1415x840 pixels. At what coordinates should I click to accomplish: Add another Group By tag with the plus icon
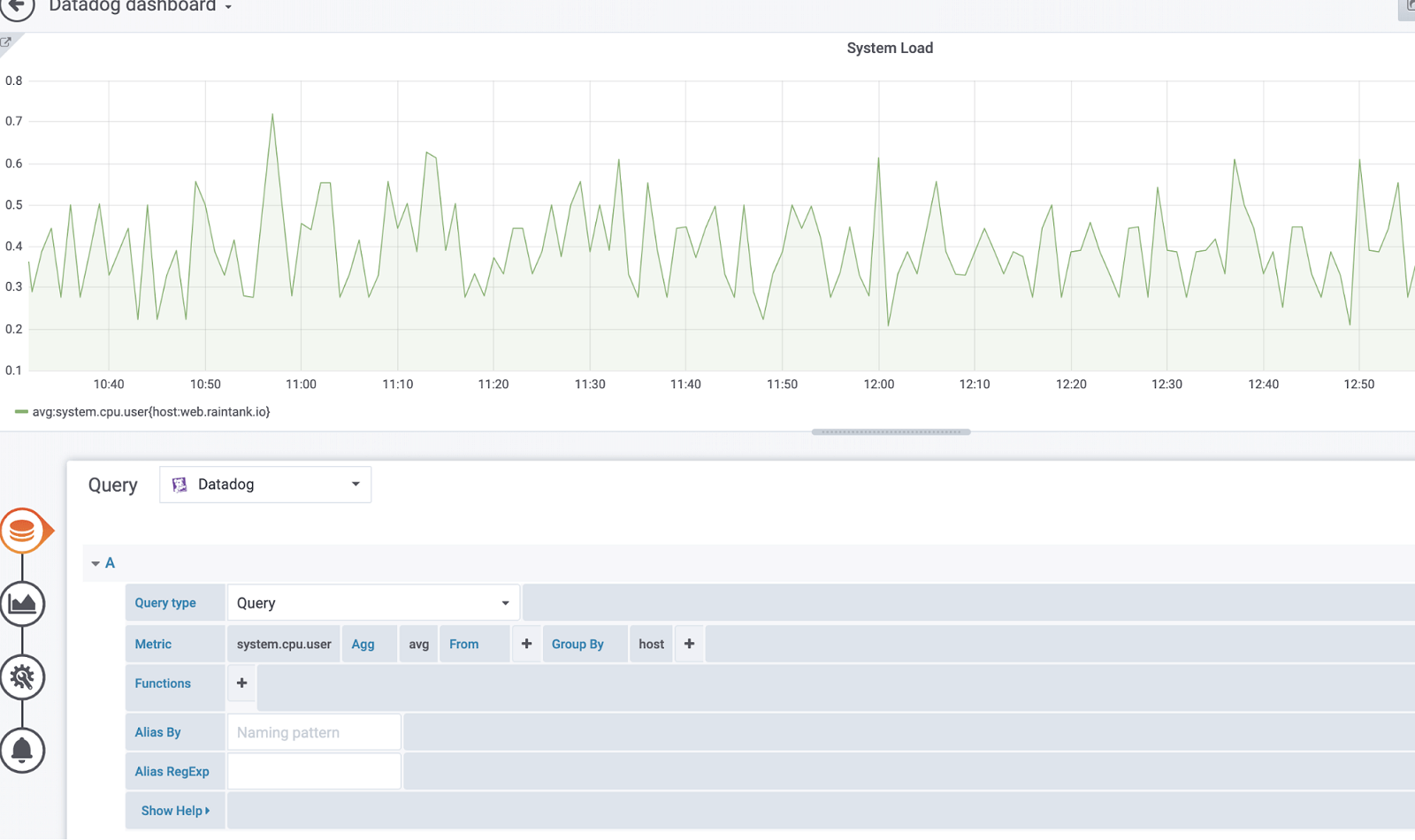click(689, 644)
